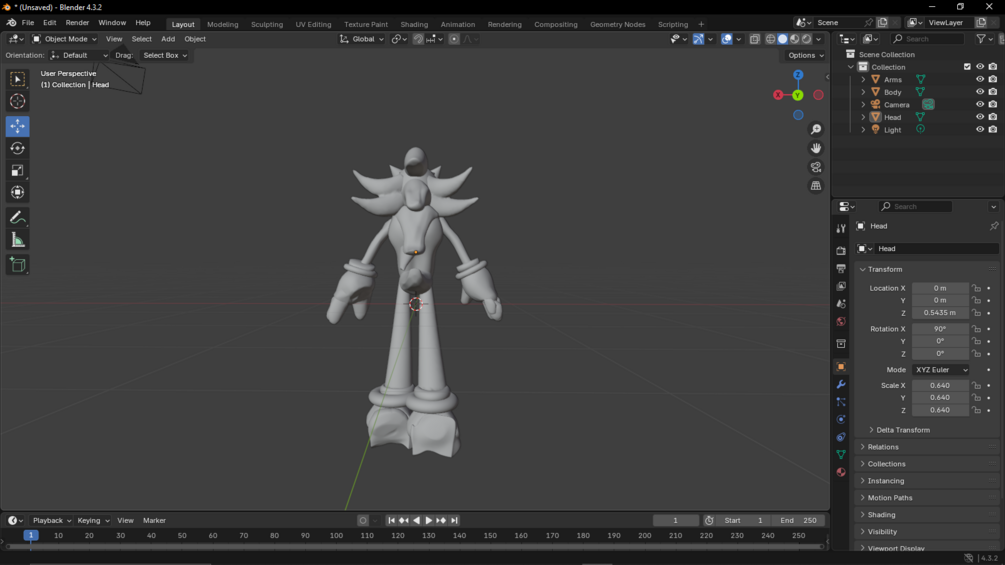Screen dimensions: 1005x565
Task: Select the Measure tool
Action: (17, 240)
